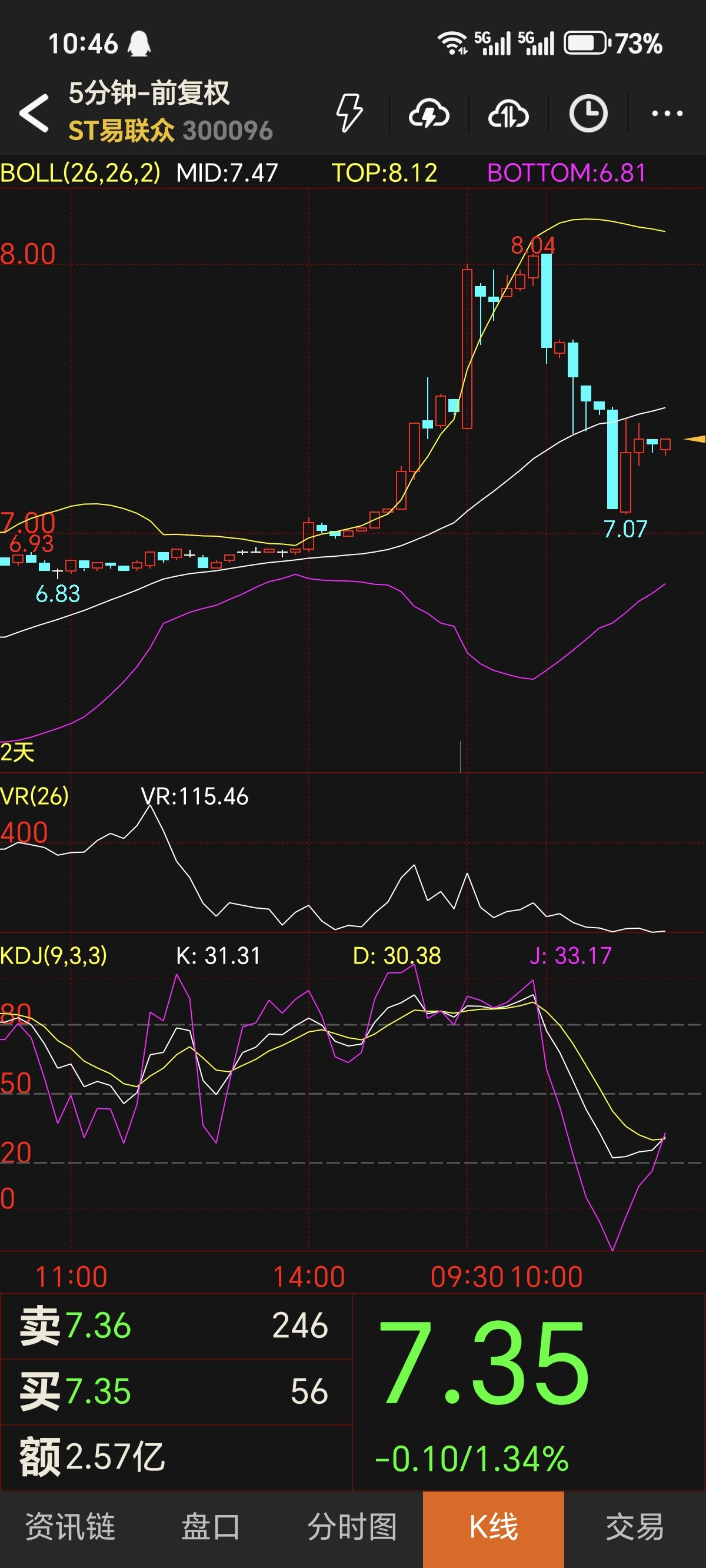Tap the QQ penguin notification icon

point(139,44)
